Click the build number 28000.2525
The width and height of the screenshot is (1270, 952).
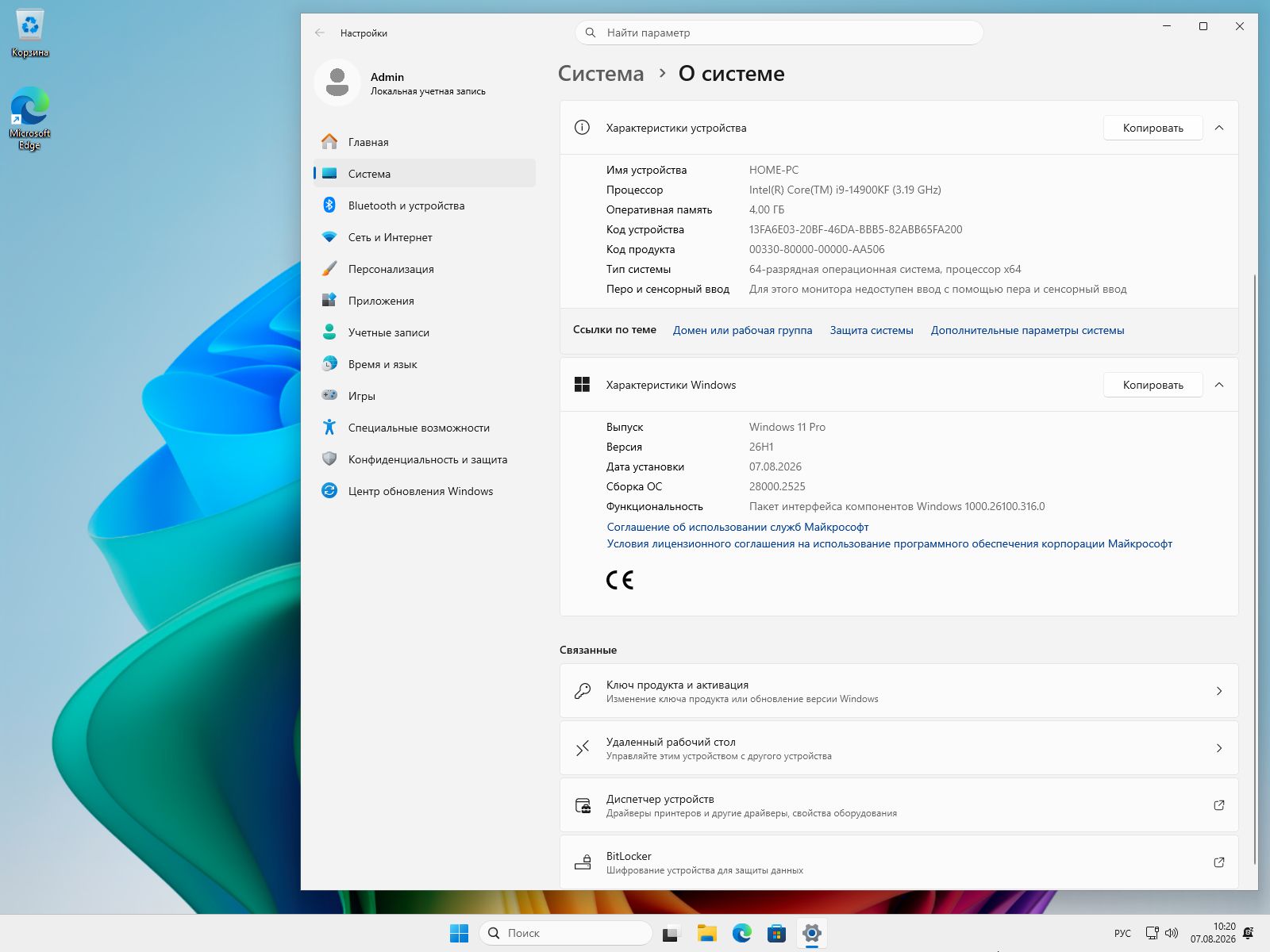point(777,486)
